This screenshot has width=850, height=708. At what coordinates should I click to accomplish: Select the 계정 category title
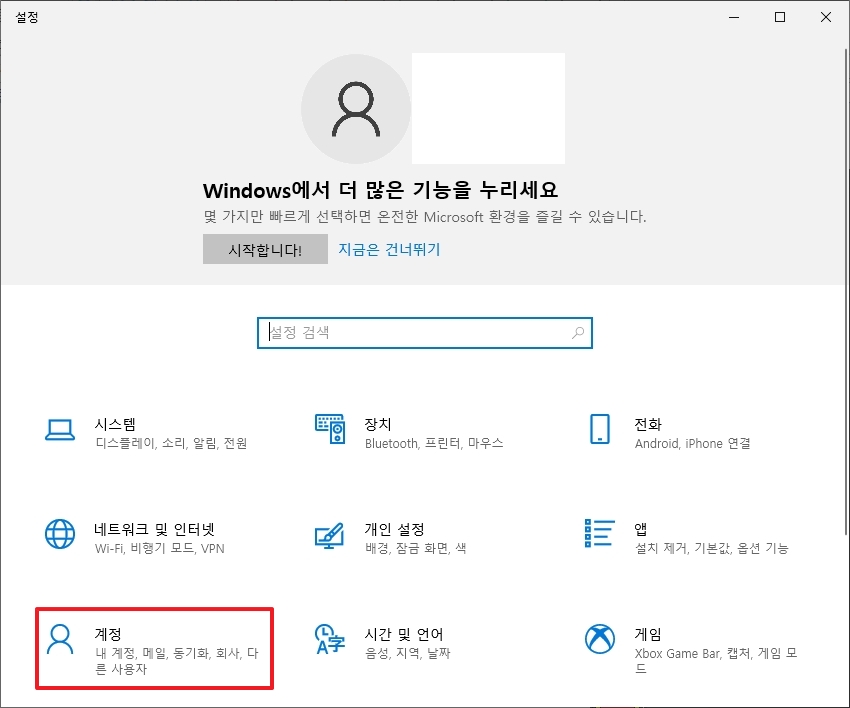click(108, 634)
